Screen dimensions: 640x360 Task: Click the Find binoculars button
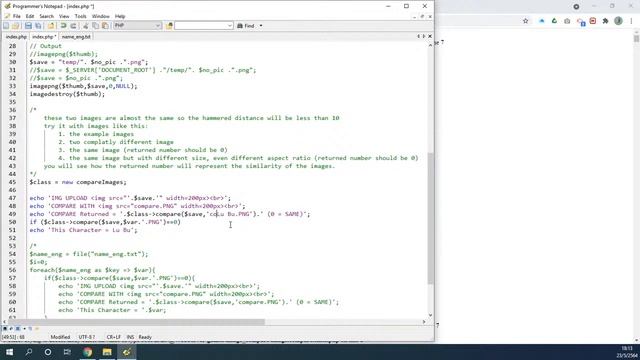click(246, 26)
